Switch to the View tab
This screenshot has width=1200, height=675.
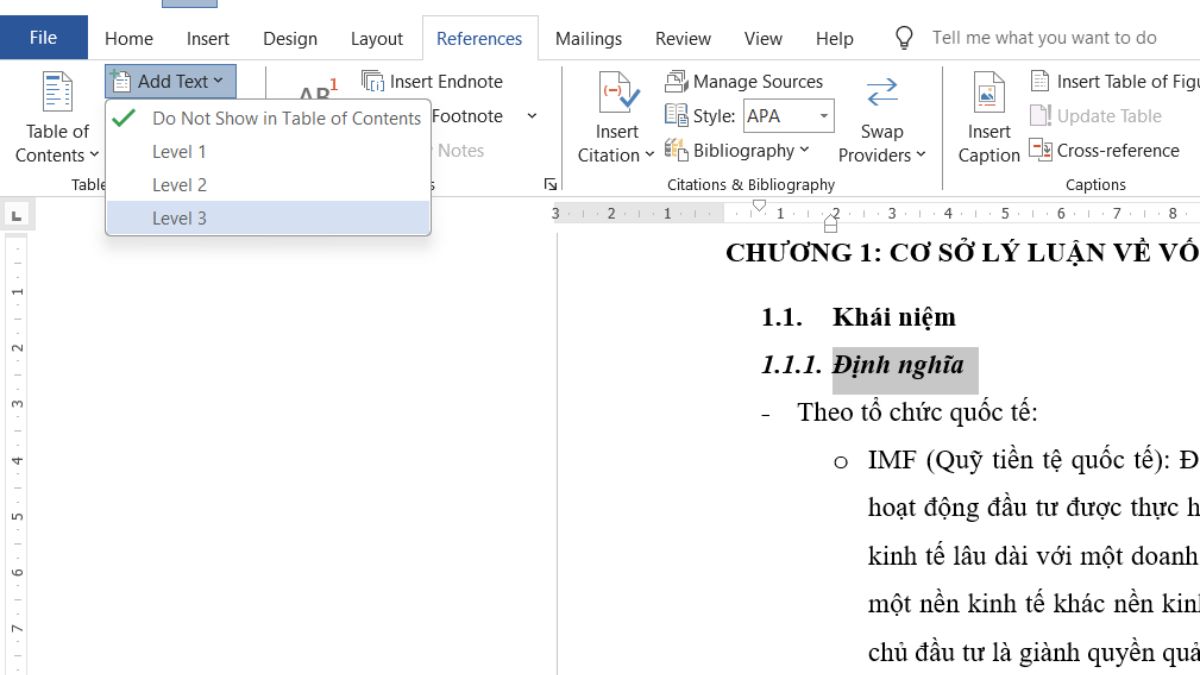click(x=763, y=39)
